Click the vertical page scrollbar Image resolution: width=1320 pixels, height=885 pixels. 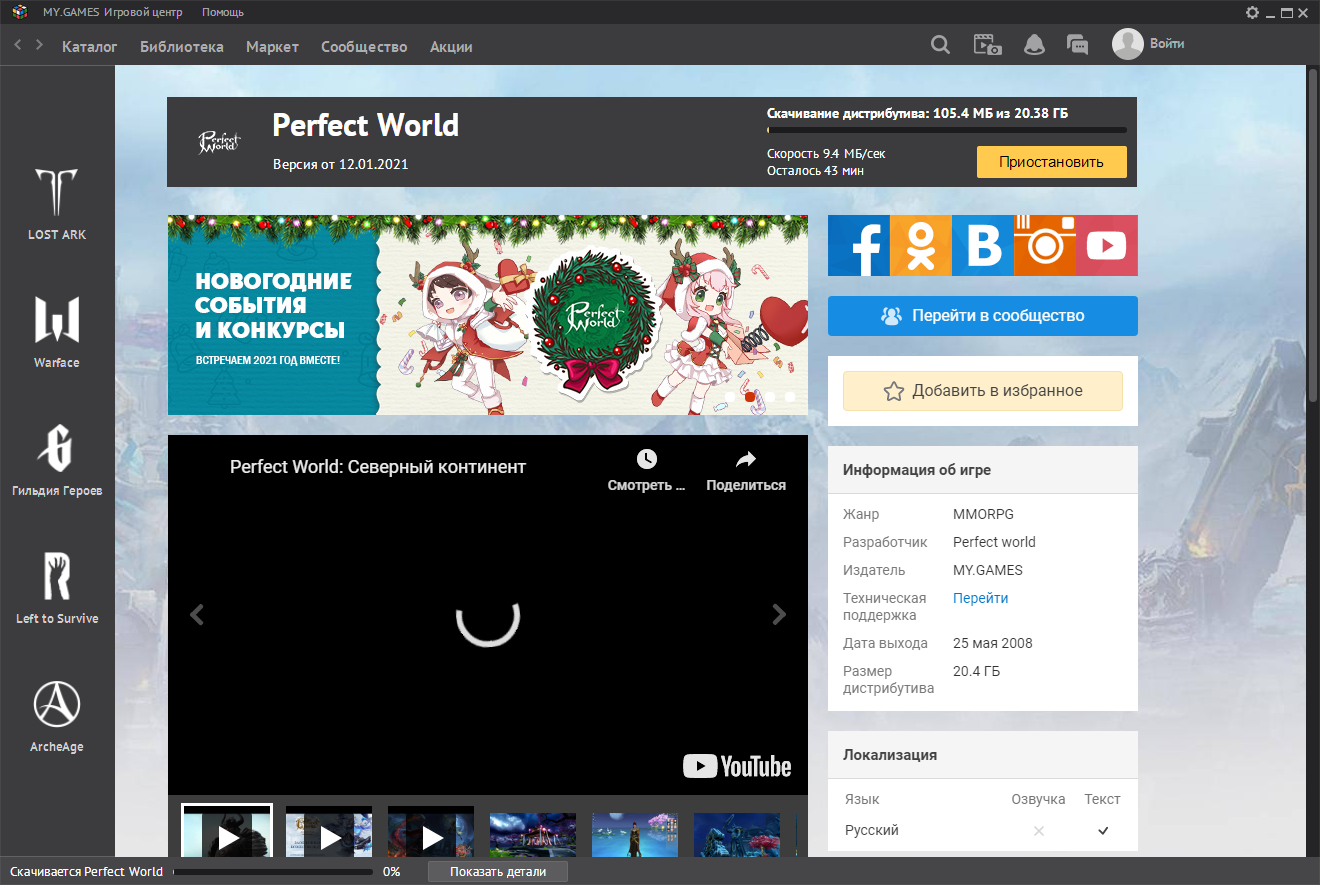click(1313, 235)
